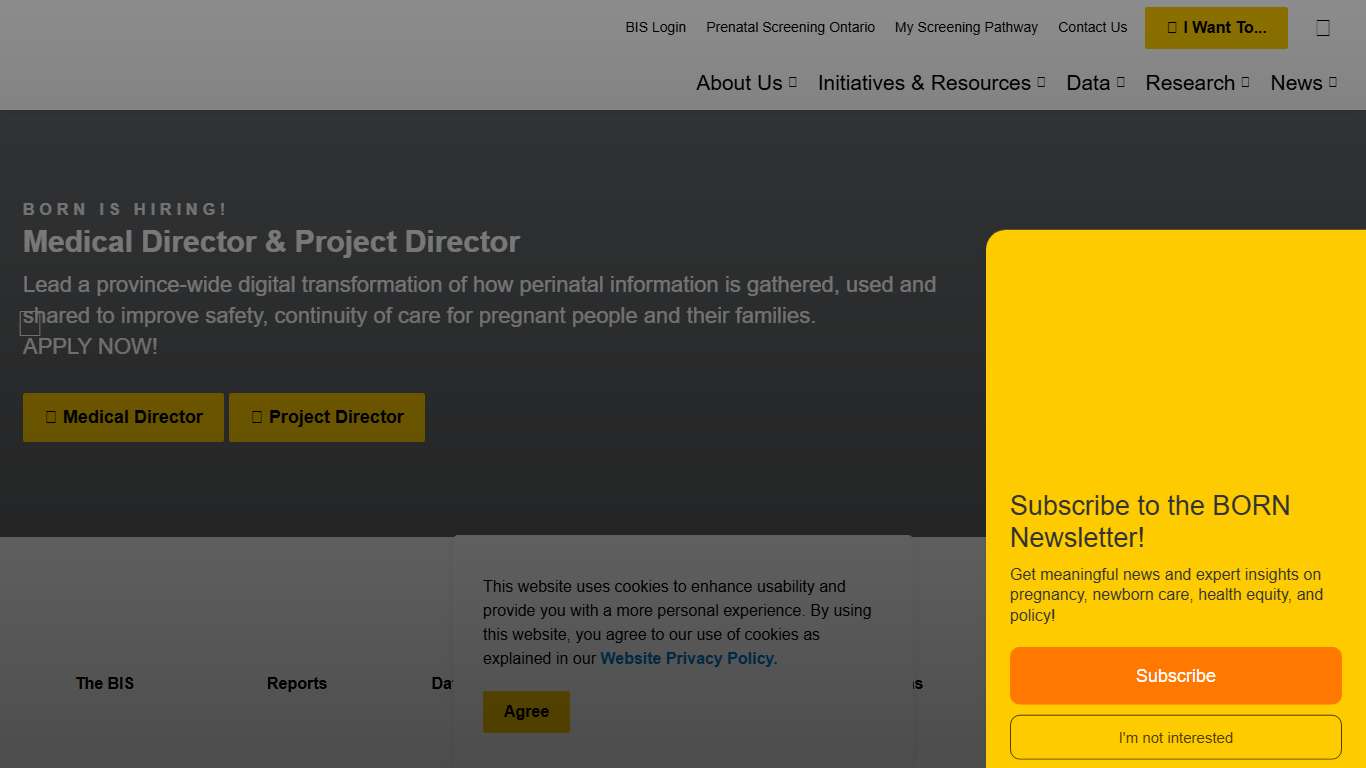
Task: Go to BIS Login
Action: (x=655, y=28)
